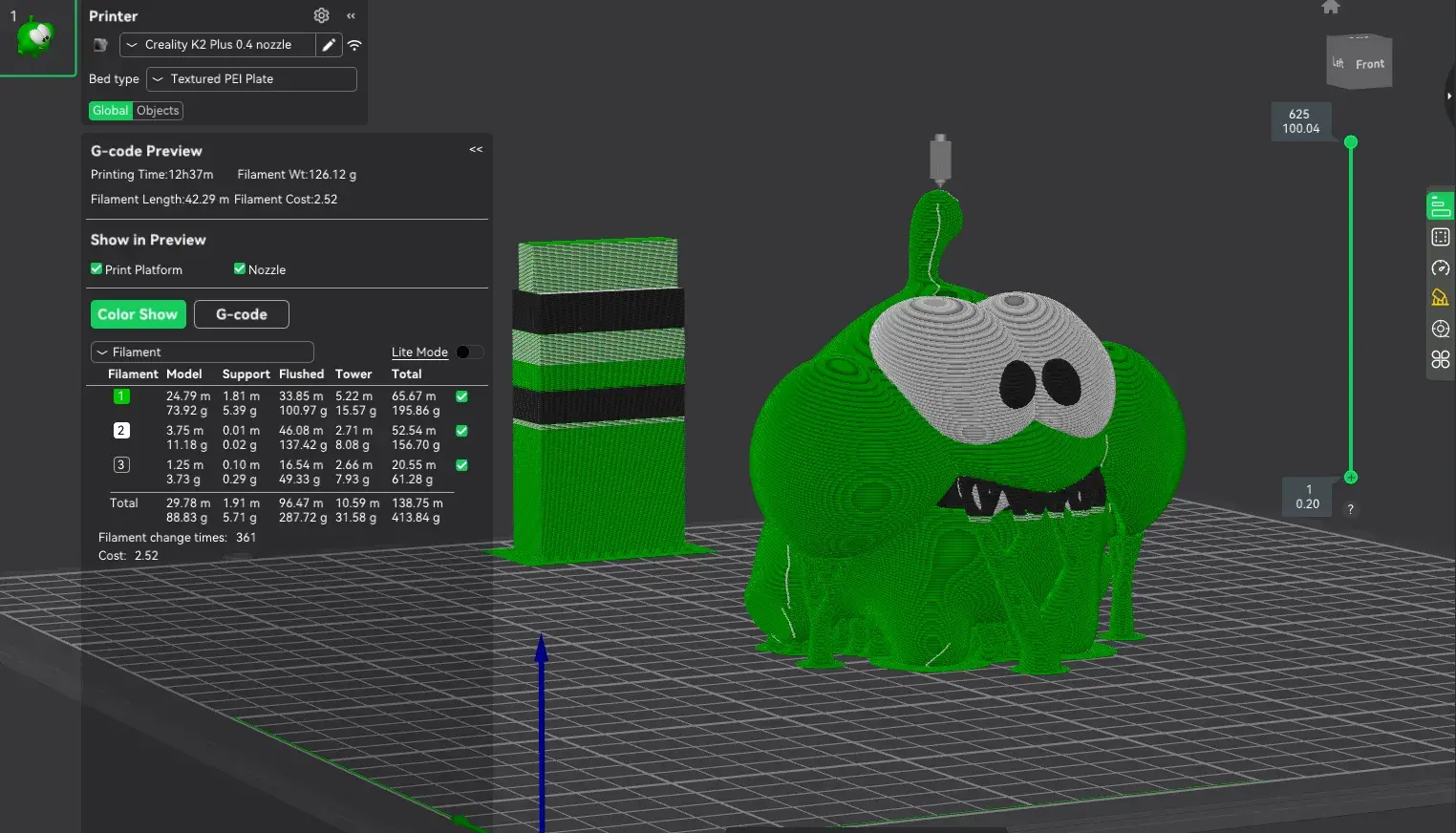Select the Color Show button
Screen dimensions: 1456x833
pos(138,314)
